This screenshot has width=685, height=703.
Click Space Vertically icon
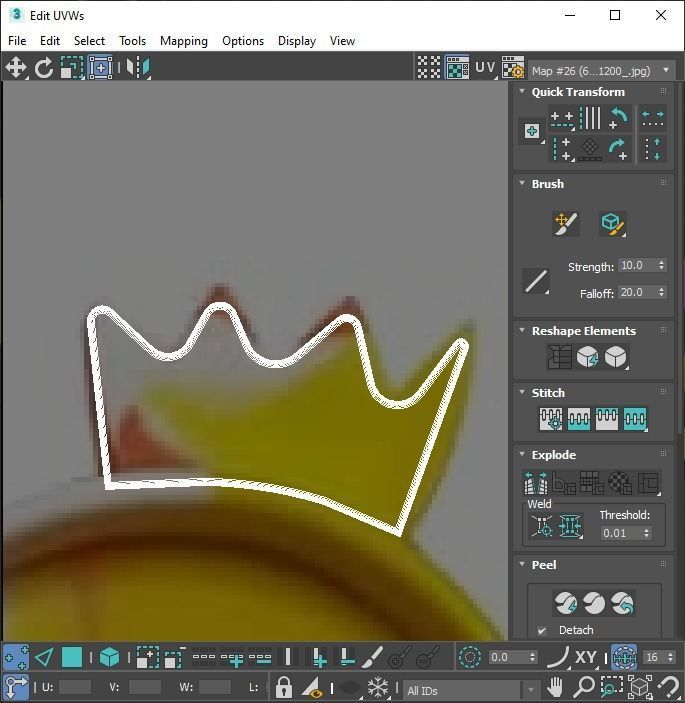pos(653,150)
